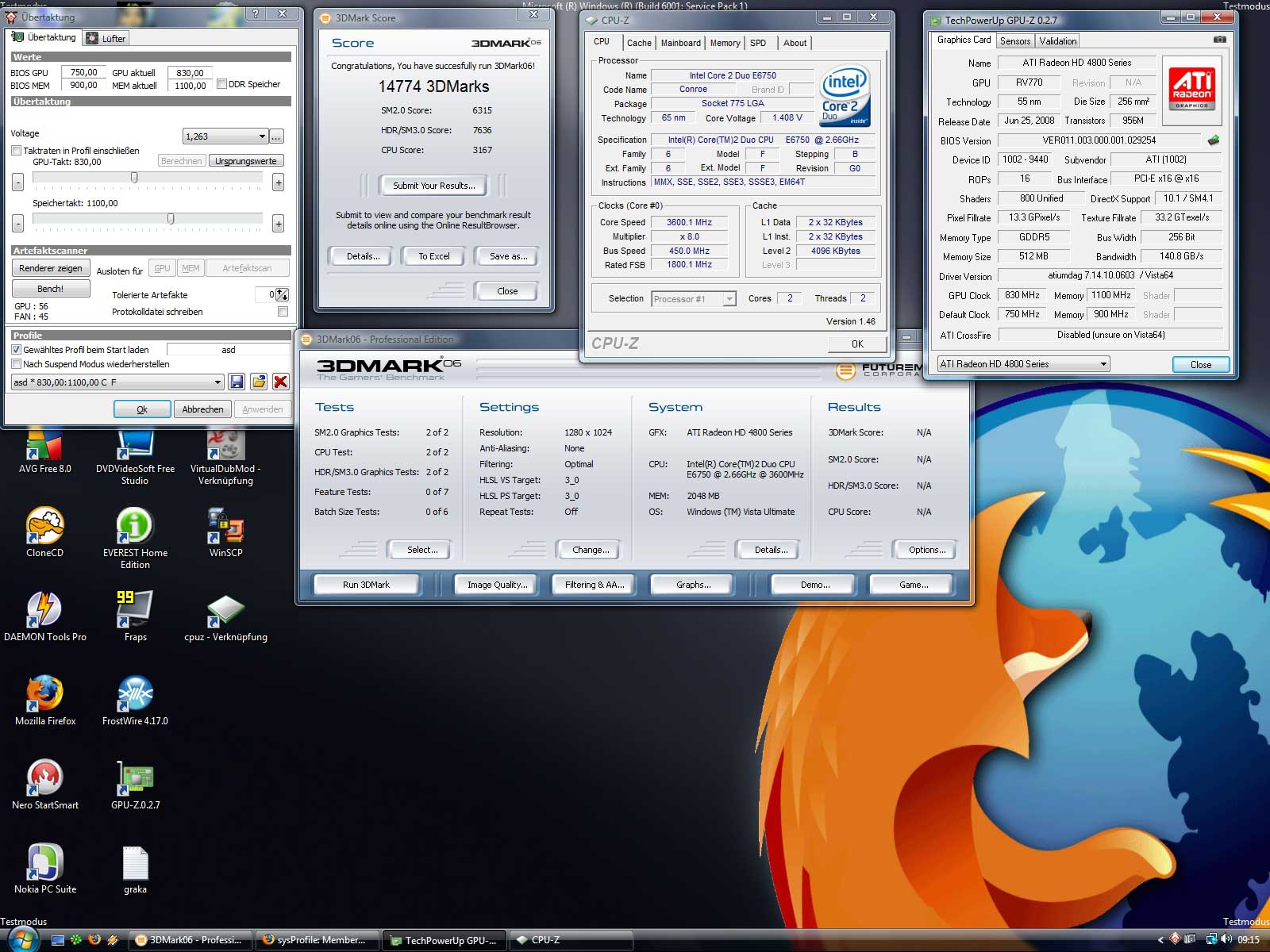The image size is (1270, 952).
Task: Load profile using the folder icon
Action: pyautogui.click(x=259, y=382)
